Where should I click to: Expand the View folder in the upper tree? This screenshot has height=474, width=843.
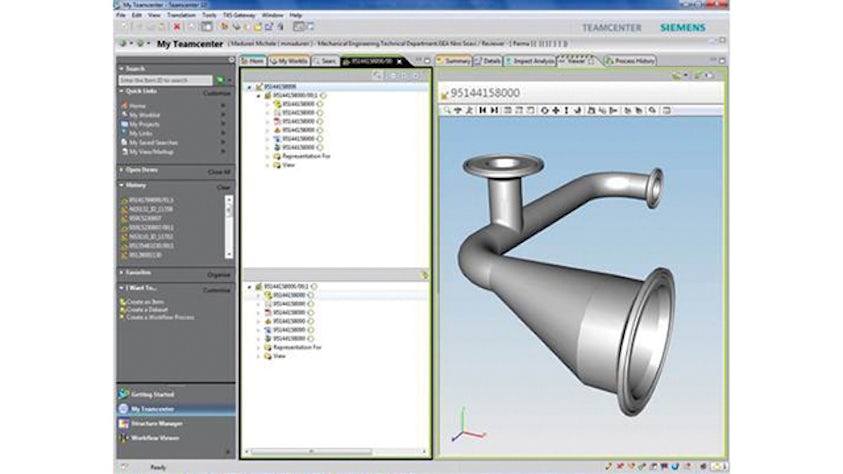pos(268,166)
